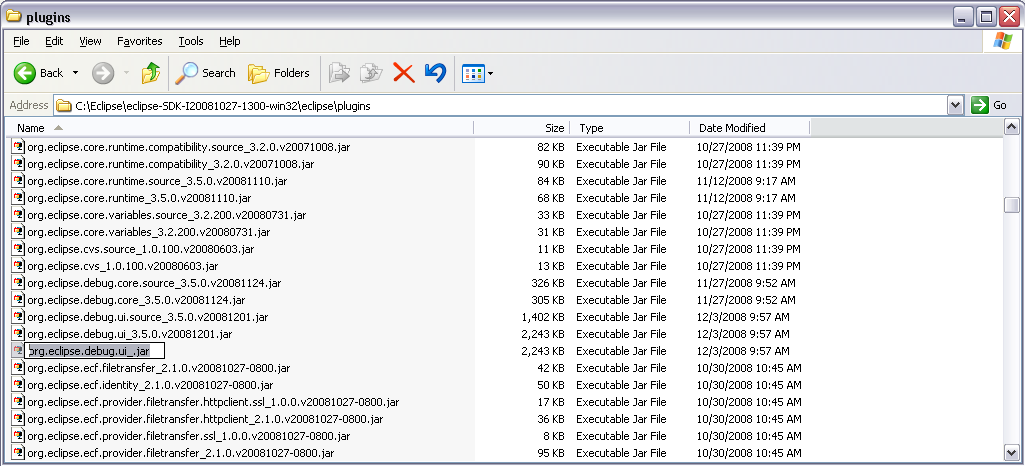Select icon of org.eclipse.ecf.provider.filetransfer.httpclient.ssl jar
1025x466 pixels.
(18, 402)
